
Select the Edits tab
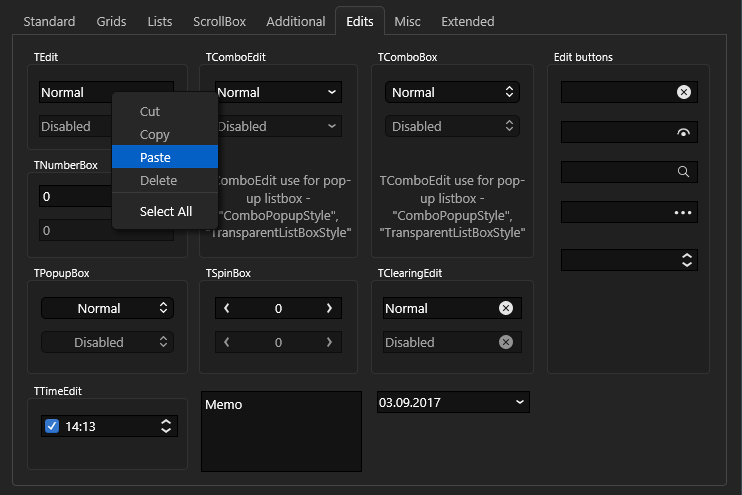[x=360, y=21]
